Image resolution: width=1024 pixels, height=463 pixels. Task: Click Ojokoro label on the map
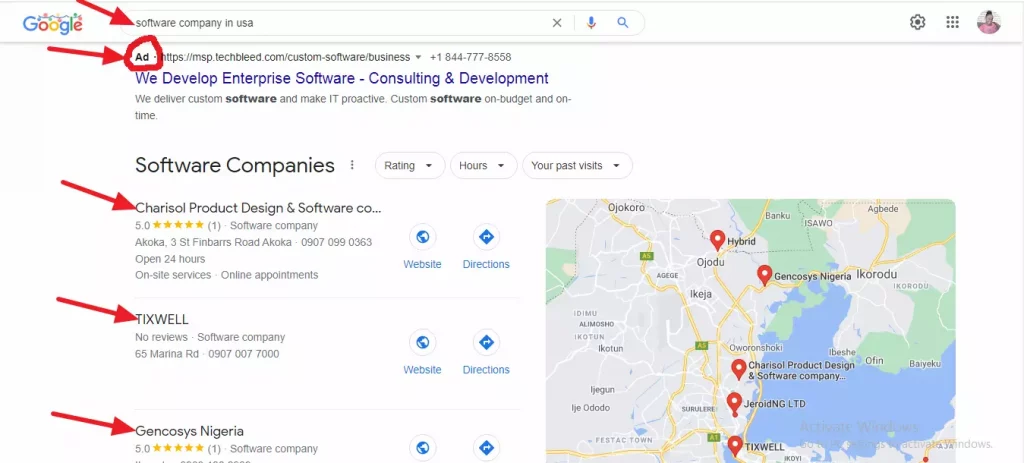[x=626, y=208]
